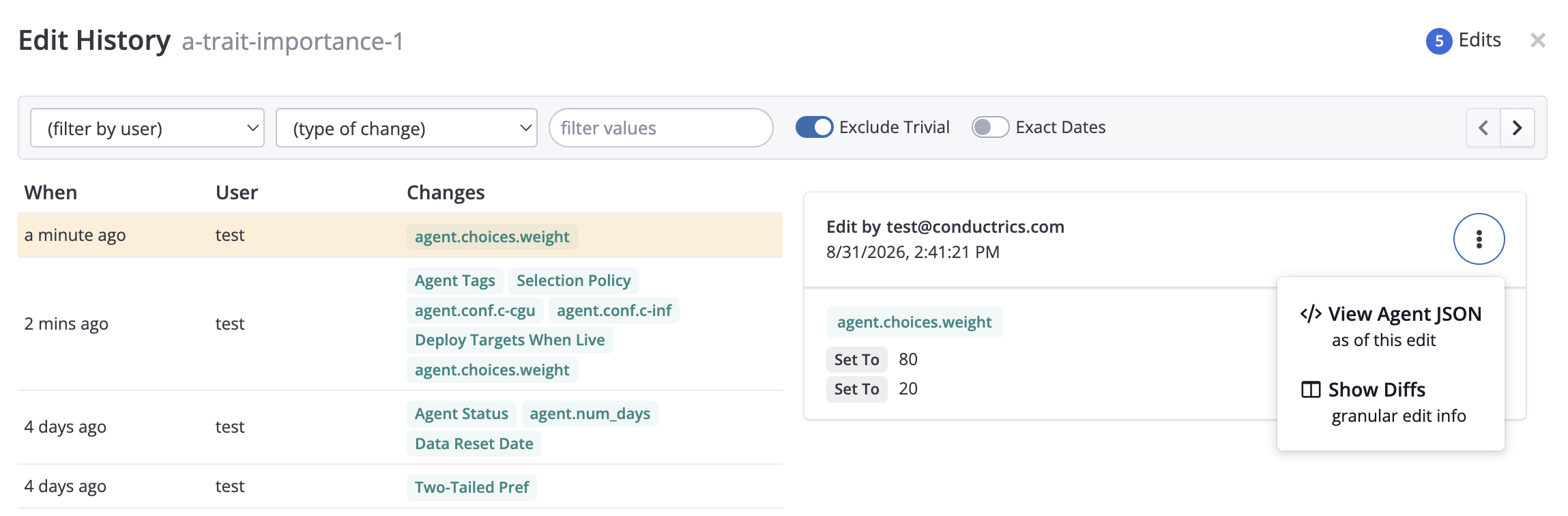Click the Selection Policy change tag
The height and width of the screenshot is (516, 1568).
573,281
